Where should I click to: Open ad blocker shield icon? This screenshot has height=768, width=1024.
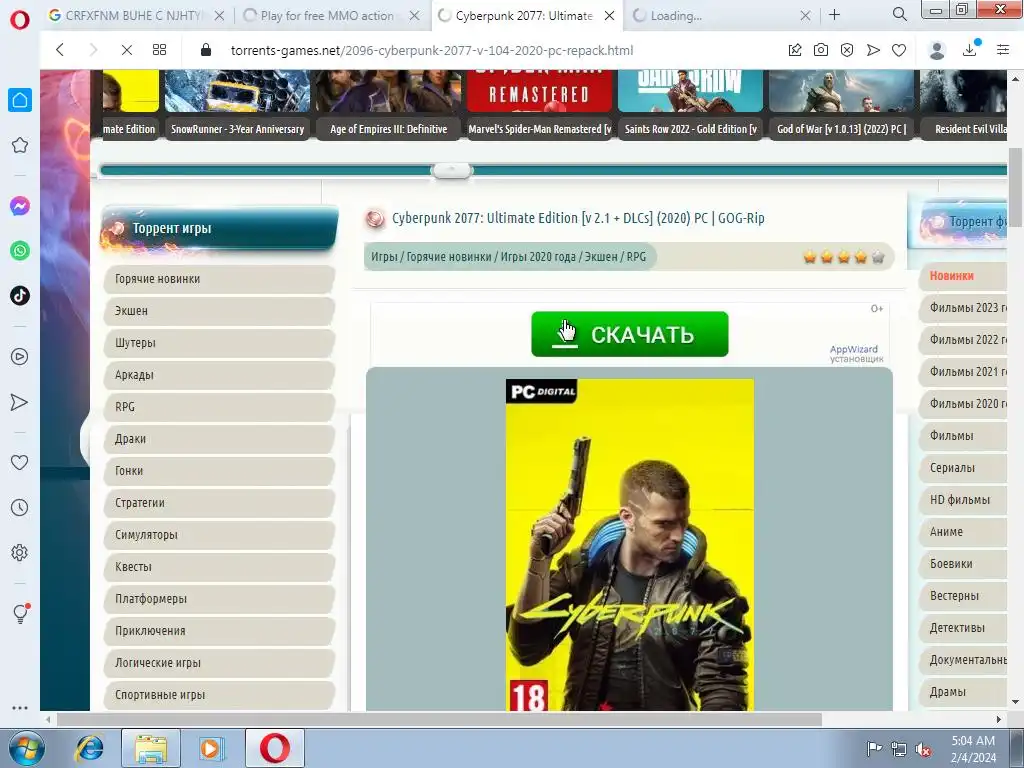coord(847,50)
